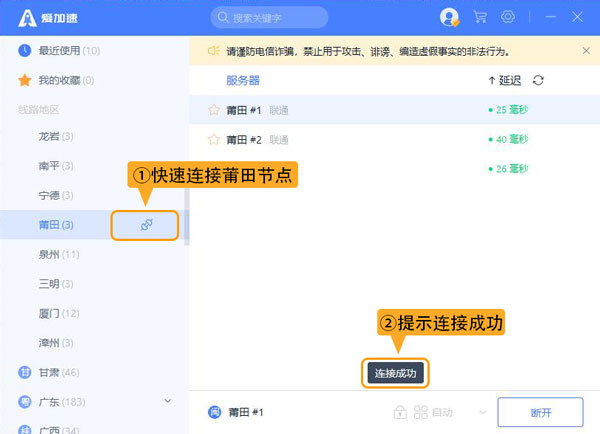Click the 搜索关键字 search field

tap(270, 18)
